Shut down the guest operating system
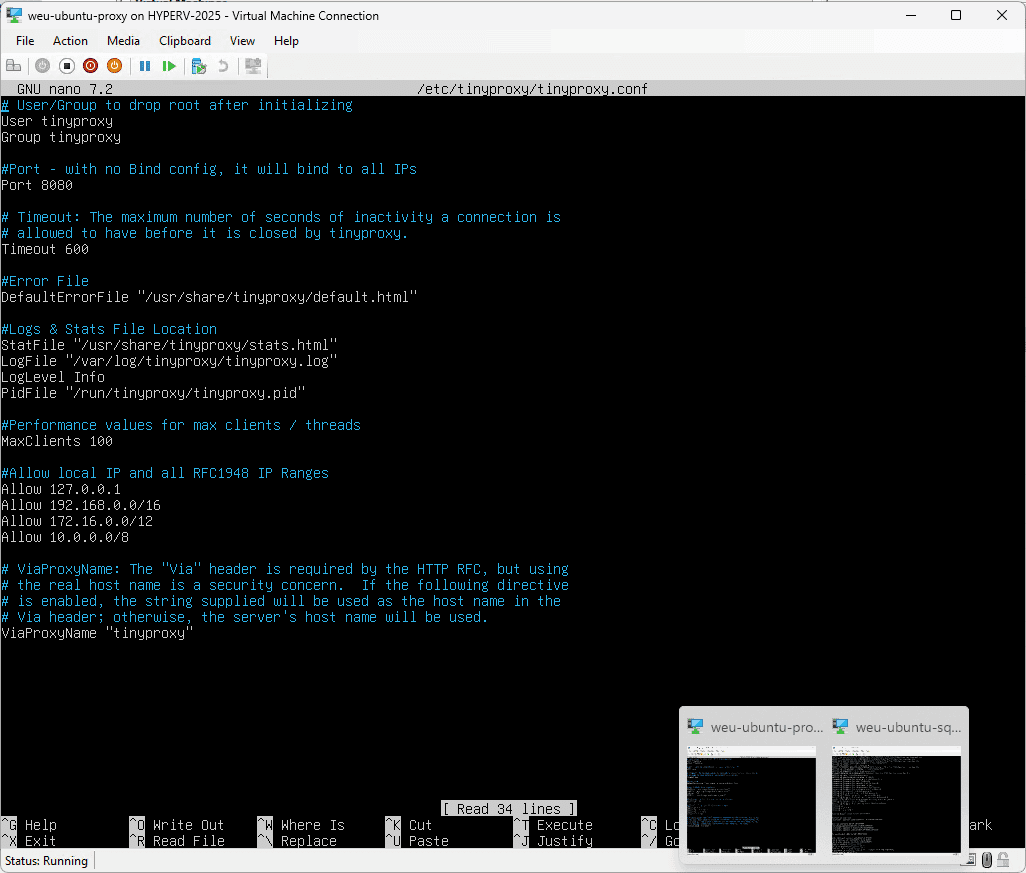The width and height of the screenshot is (1026, 873). [x=90, y=65]
